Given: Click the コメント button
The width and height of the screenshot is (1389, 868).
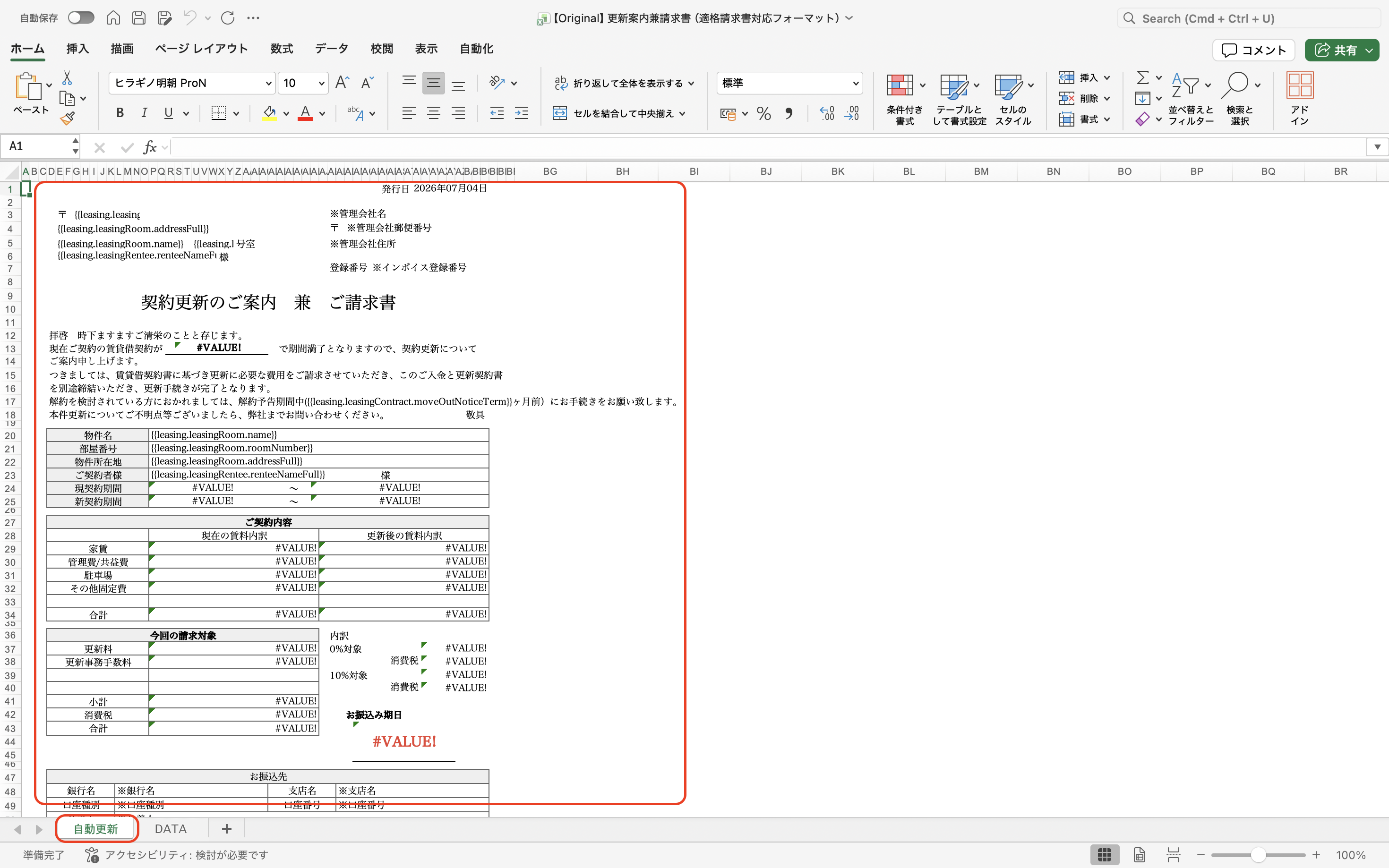Looking at the screenshot, I should pyautogui.click(x=1253, y=50).
